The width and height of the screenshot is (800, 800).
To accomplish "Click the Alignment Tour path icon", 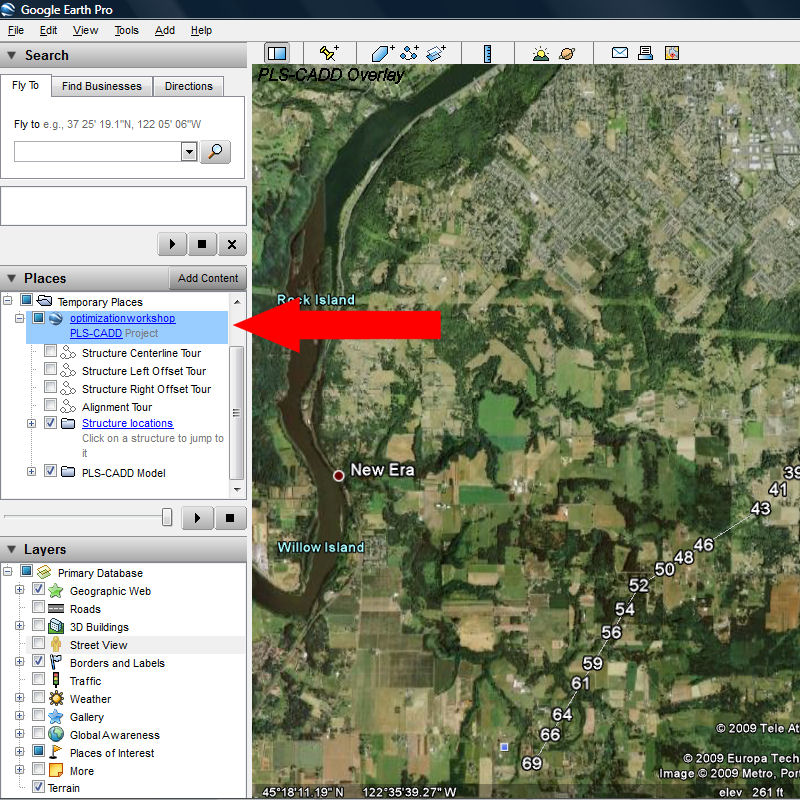I will point(68,406).
